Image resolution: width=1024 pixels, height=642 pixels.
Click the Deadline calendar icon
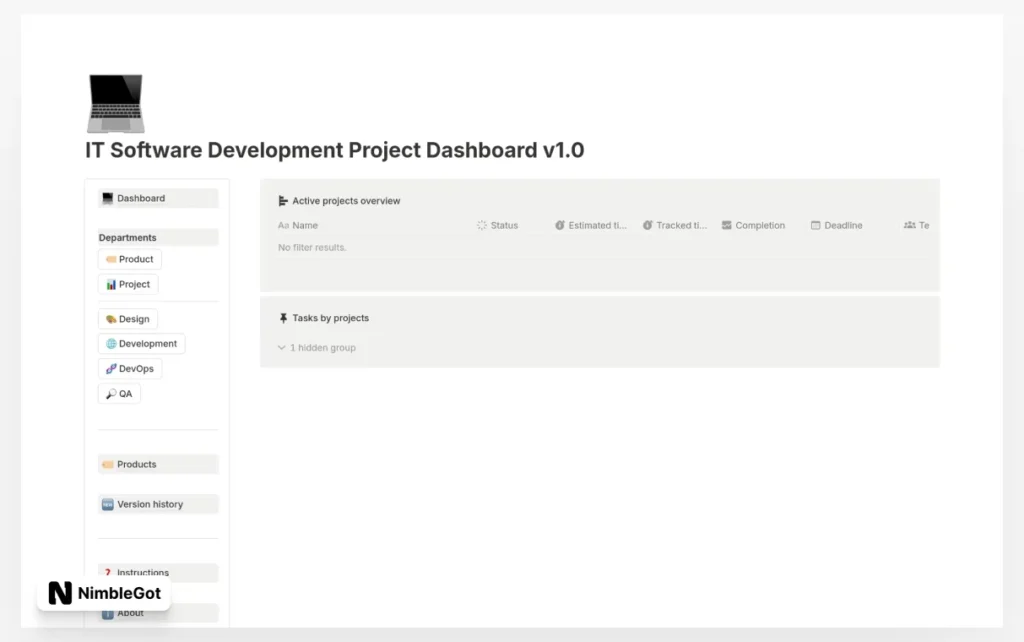coord(816,225)
